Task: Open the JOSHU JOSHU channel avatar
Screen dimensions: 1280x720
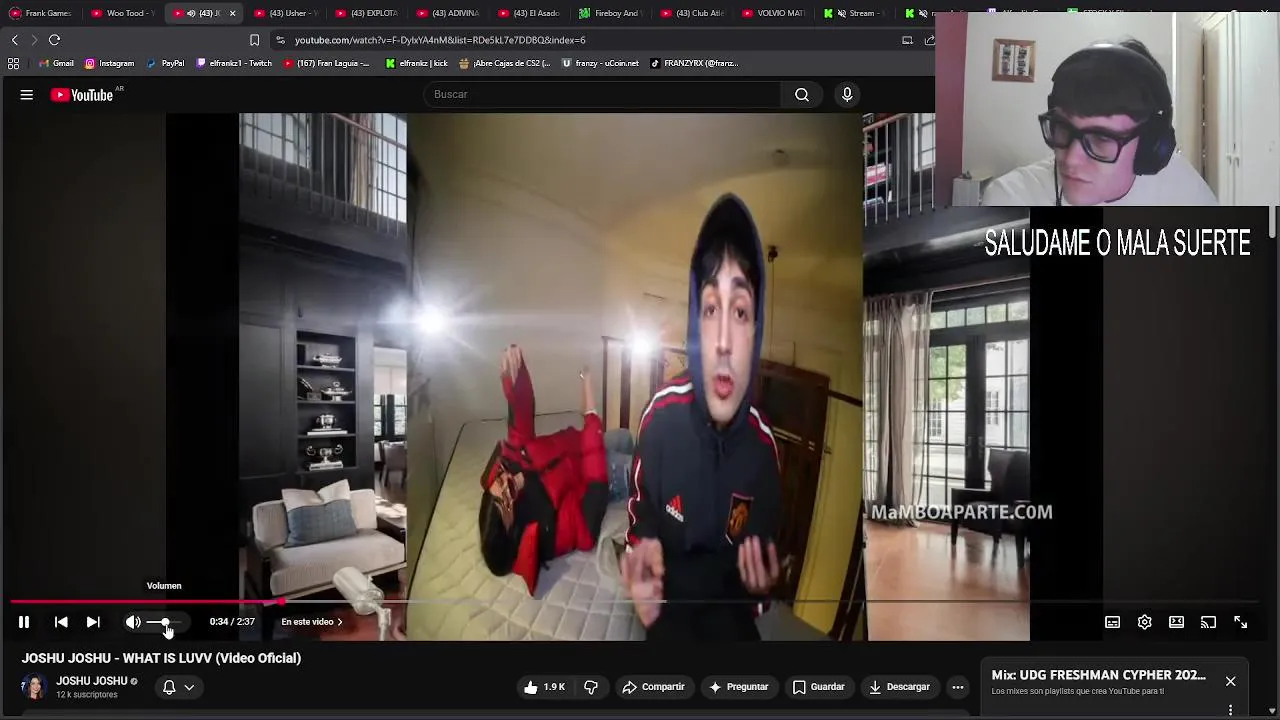Action: tap(35, 687)
